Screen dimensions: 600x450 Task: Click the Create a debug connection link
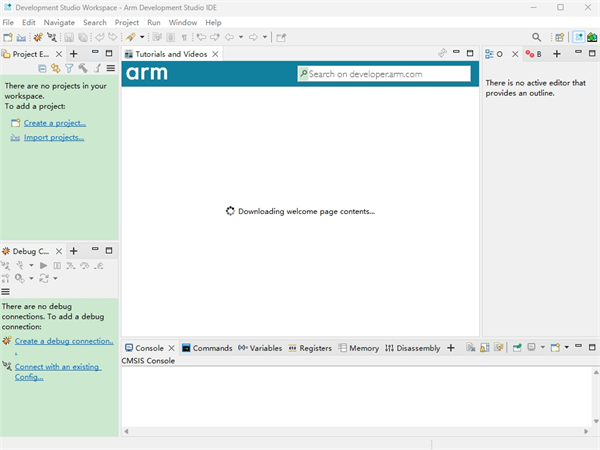click(64, 346)
